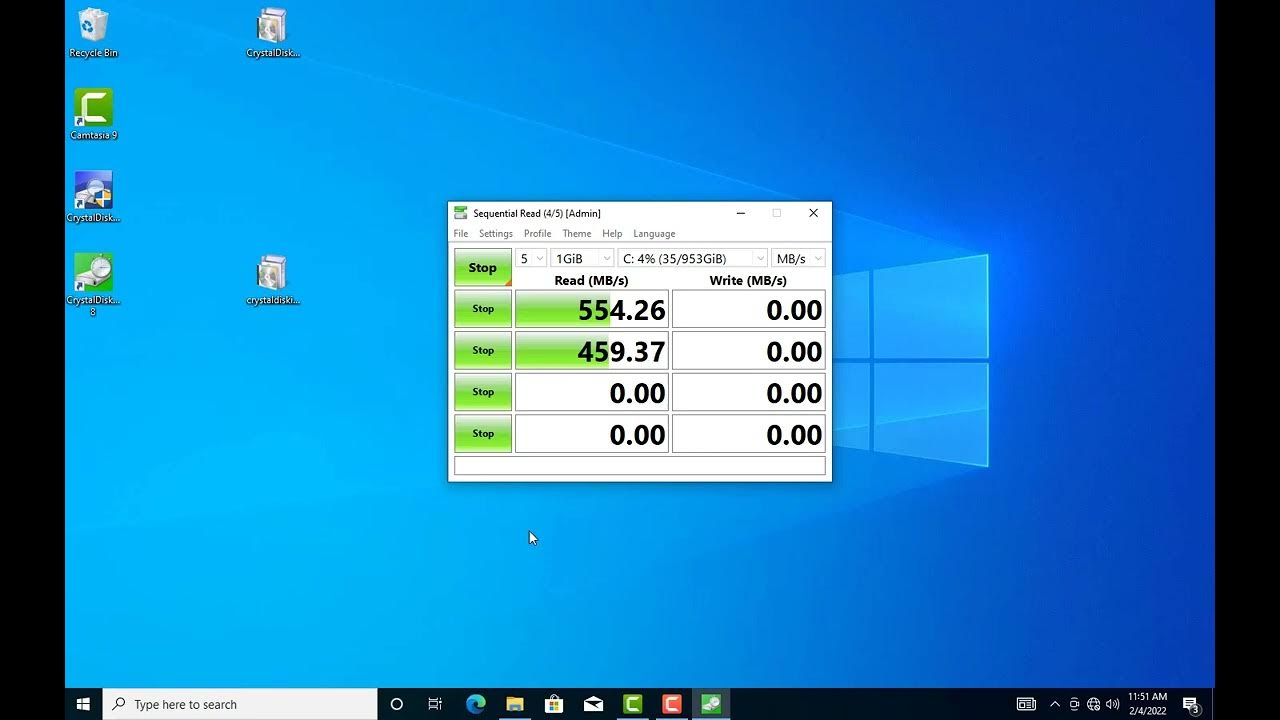Open the green Camtasia taskbar icon
1280x720 pixels.
coord(632,704)
